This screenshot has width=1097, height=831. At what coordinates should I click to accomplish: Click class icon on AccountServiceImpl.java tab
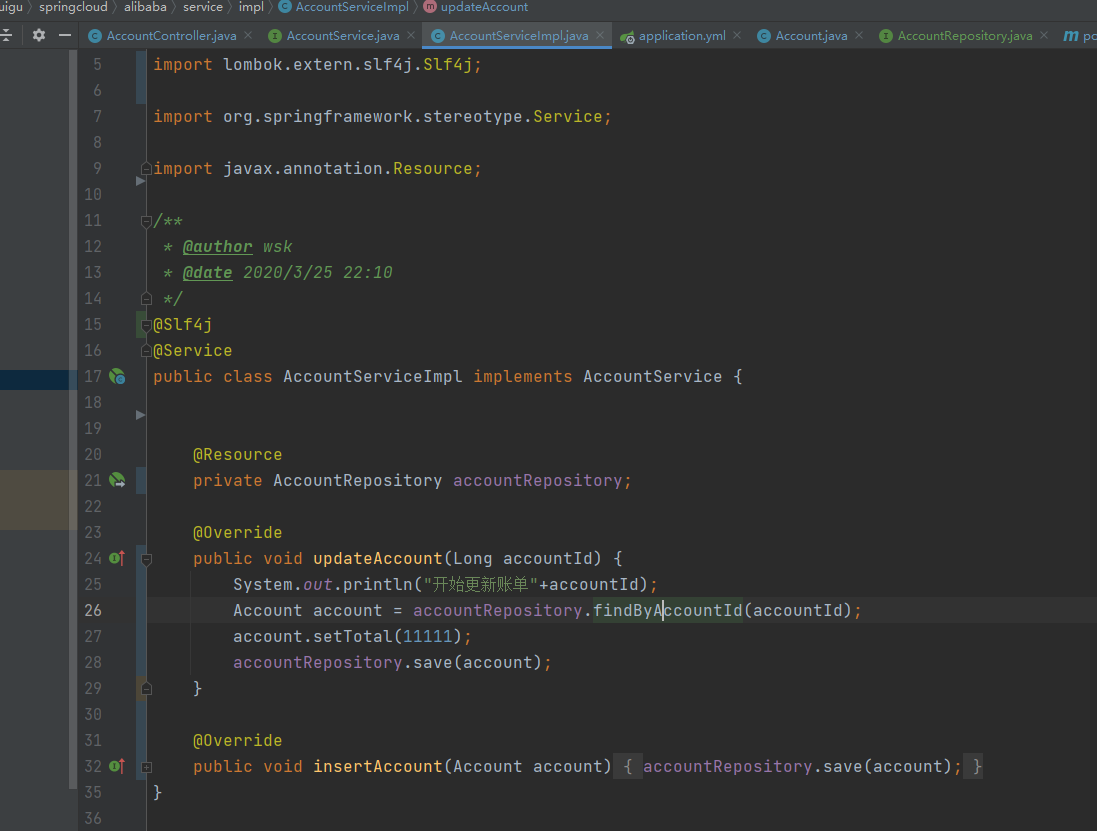(x=438, y=36)
